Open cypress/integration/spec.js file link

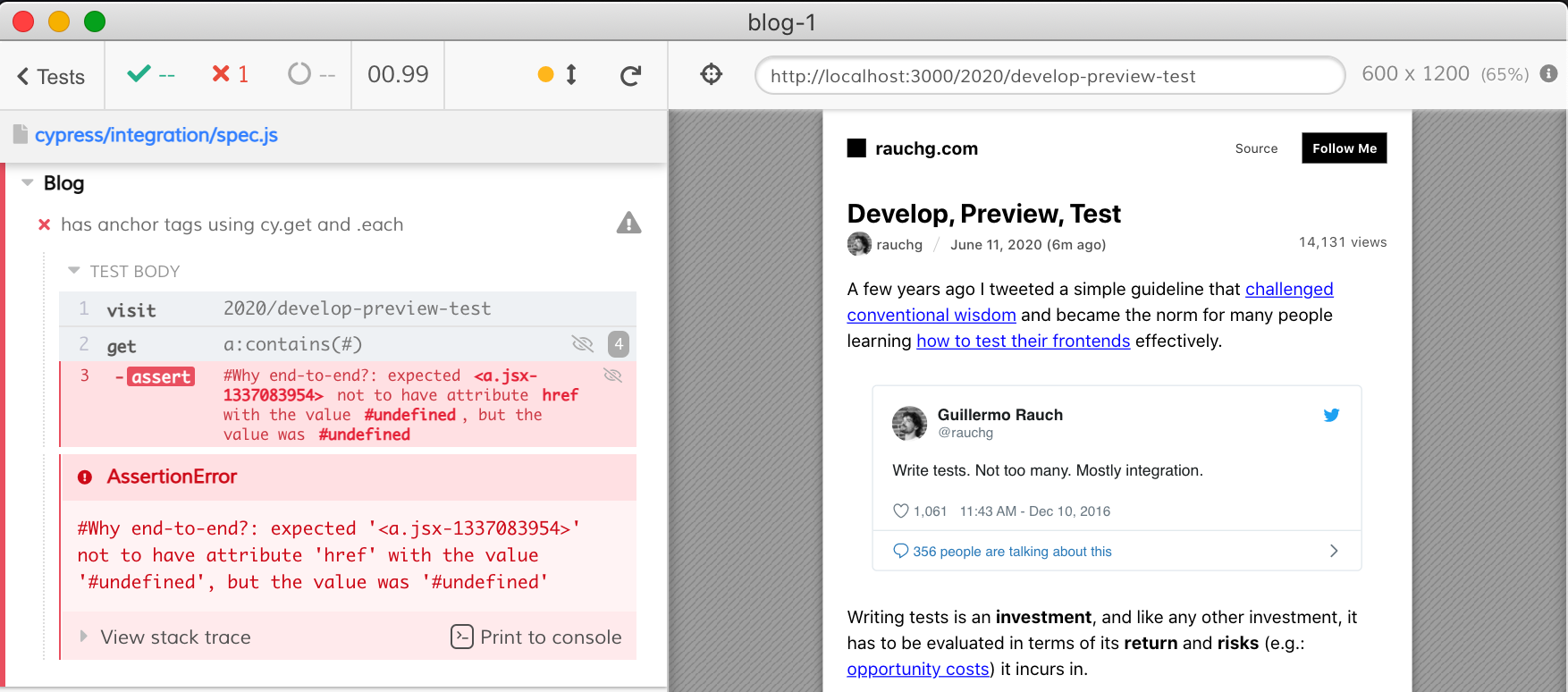(156, 135)
